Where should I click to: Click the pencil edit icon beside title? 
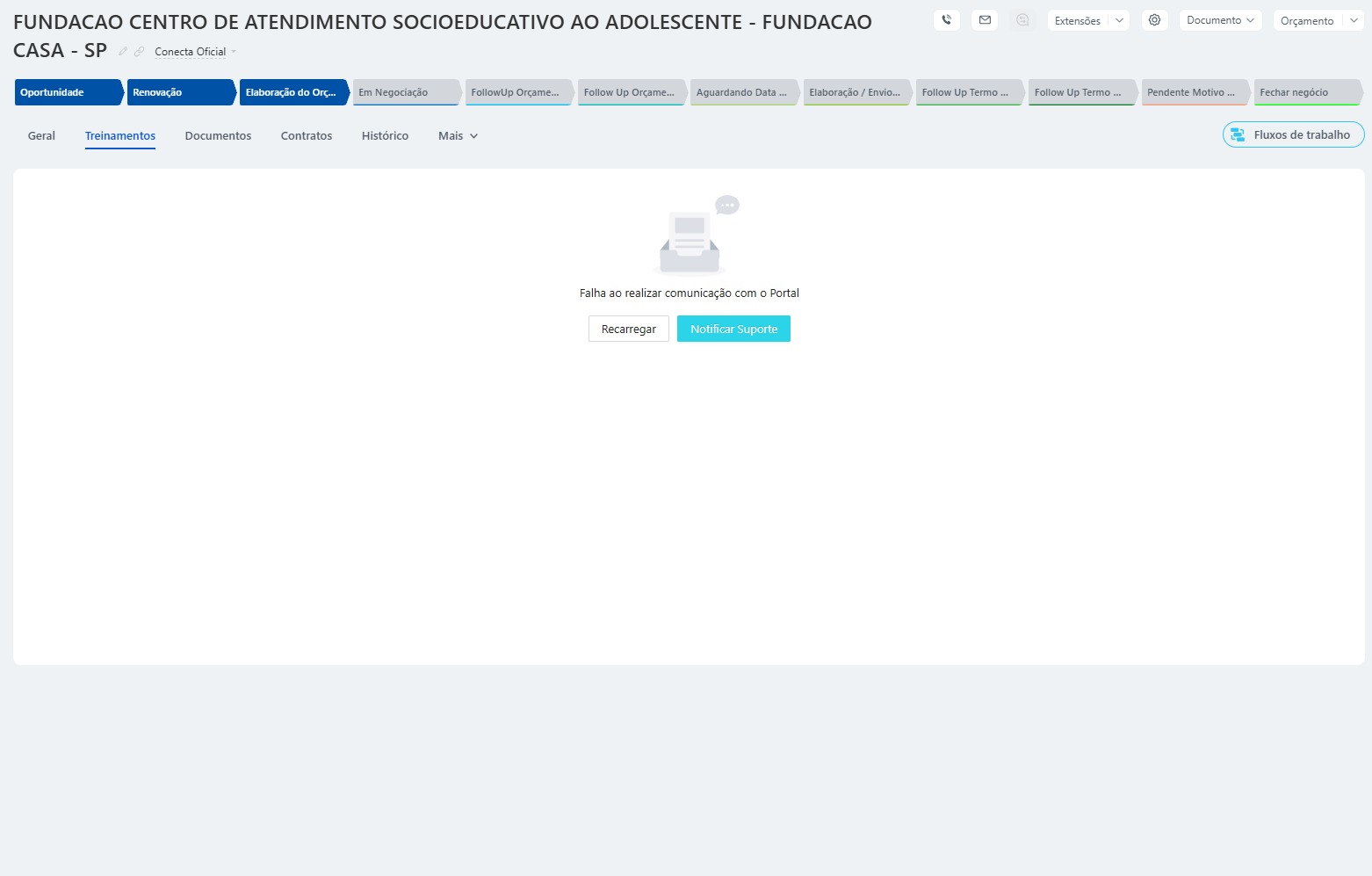[123, 52]
